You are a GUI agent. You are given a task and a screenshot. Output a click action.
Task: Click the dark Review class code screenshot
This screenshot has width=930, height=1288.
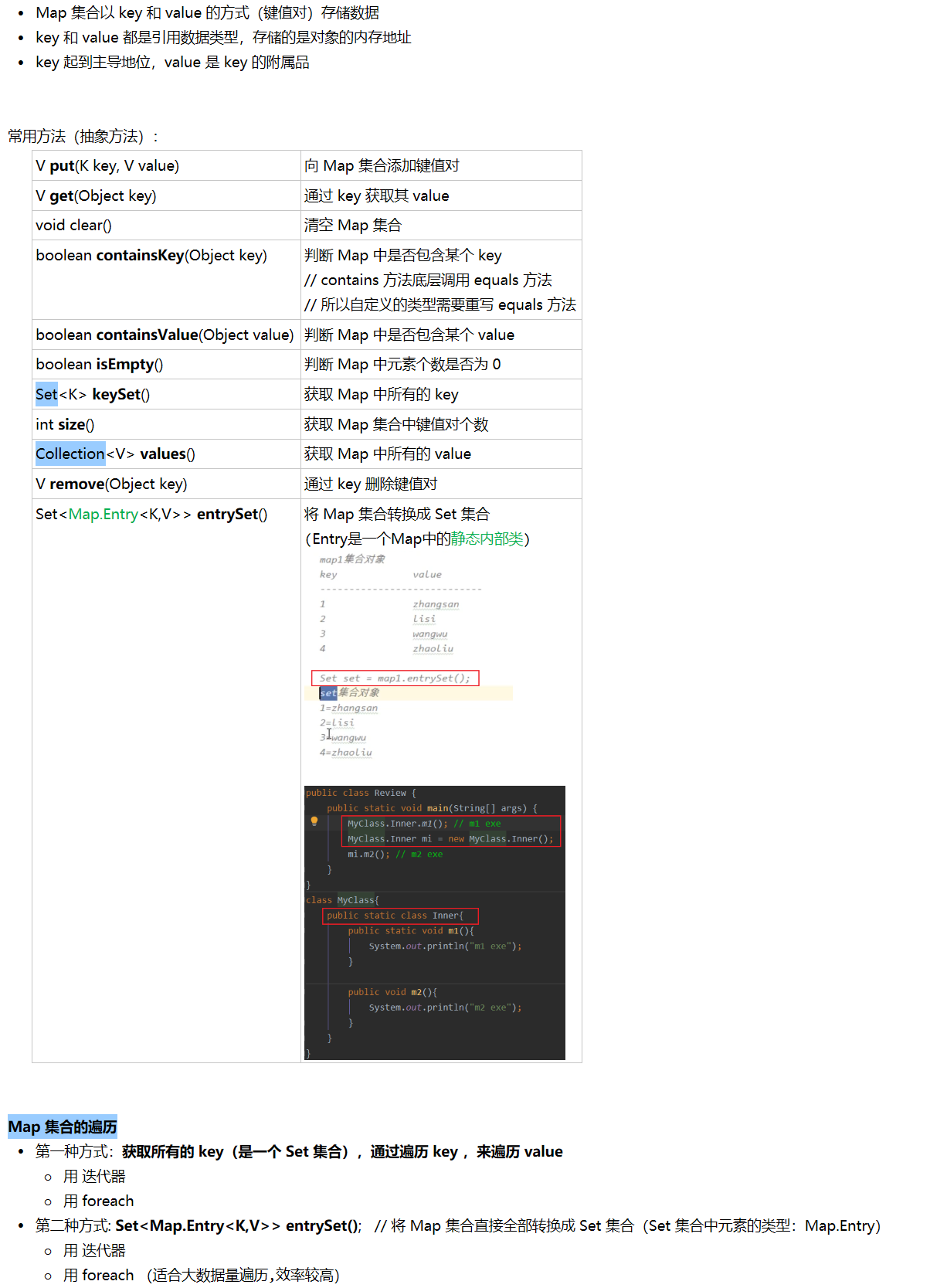[x=435, y=923]
